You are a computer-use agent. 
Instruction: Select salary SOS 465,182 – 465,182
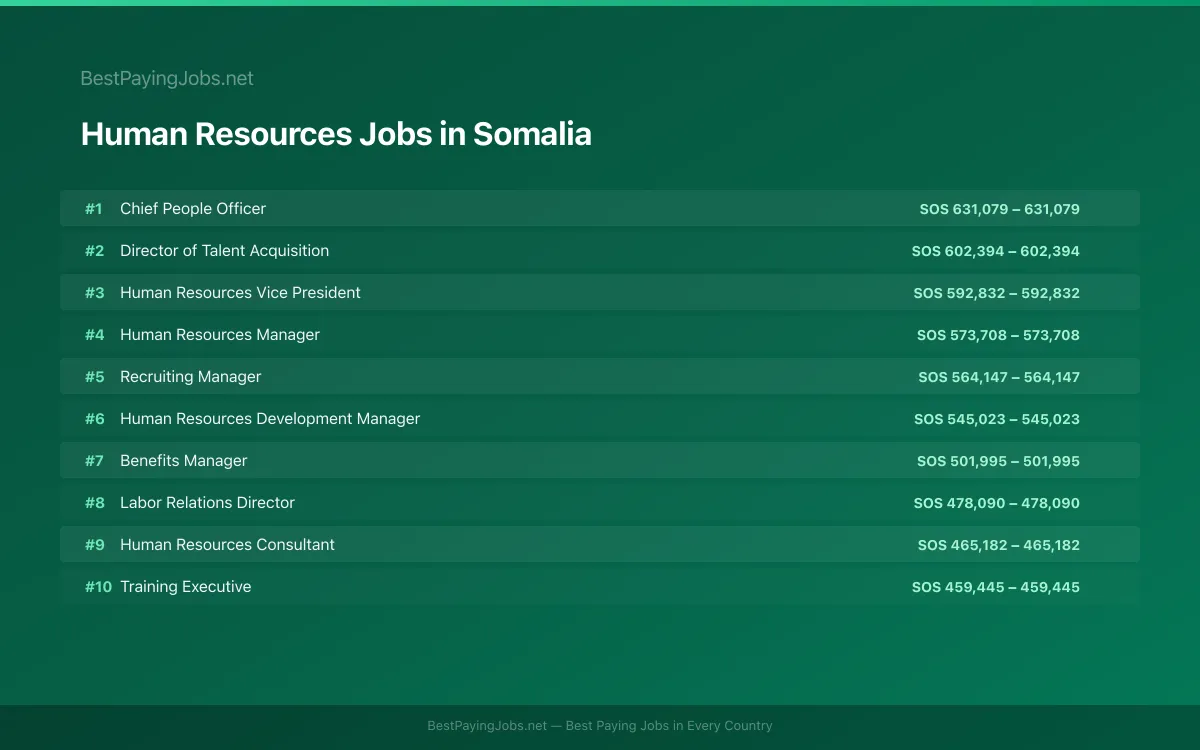click(x=999, y=545)
